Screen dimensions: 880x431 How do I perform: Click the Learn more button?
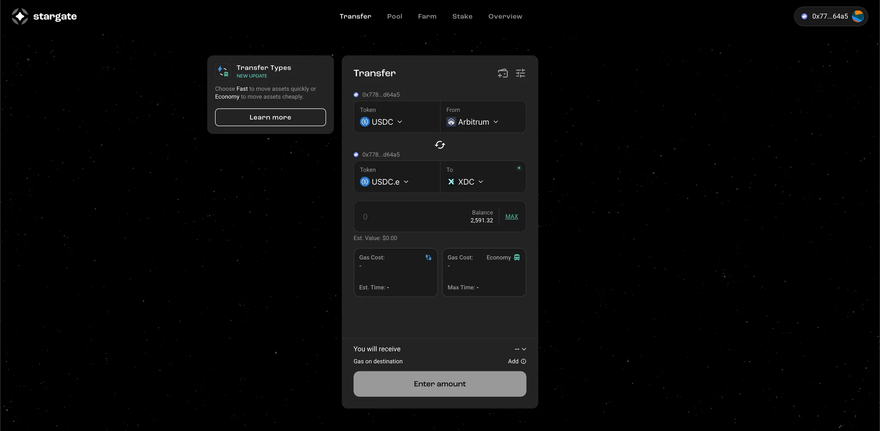270,117
